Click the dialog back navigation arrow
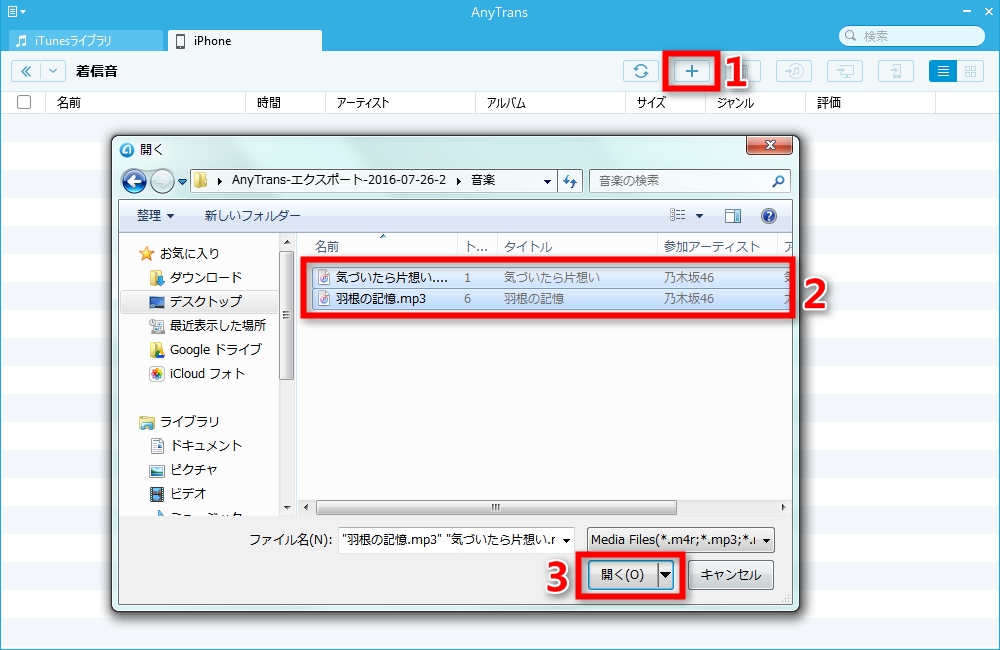Viewport: 1000px width, 650px height. point(134,181)
